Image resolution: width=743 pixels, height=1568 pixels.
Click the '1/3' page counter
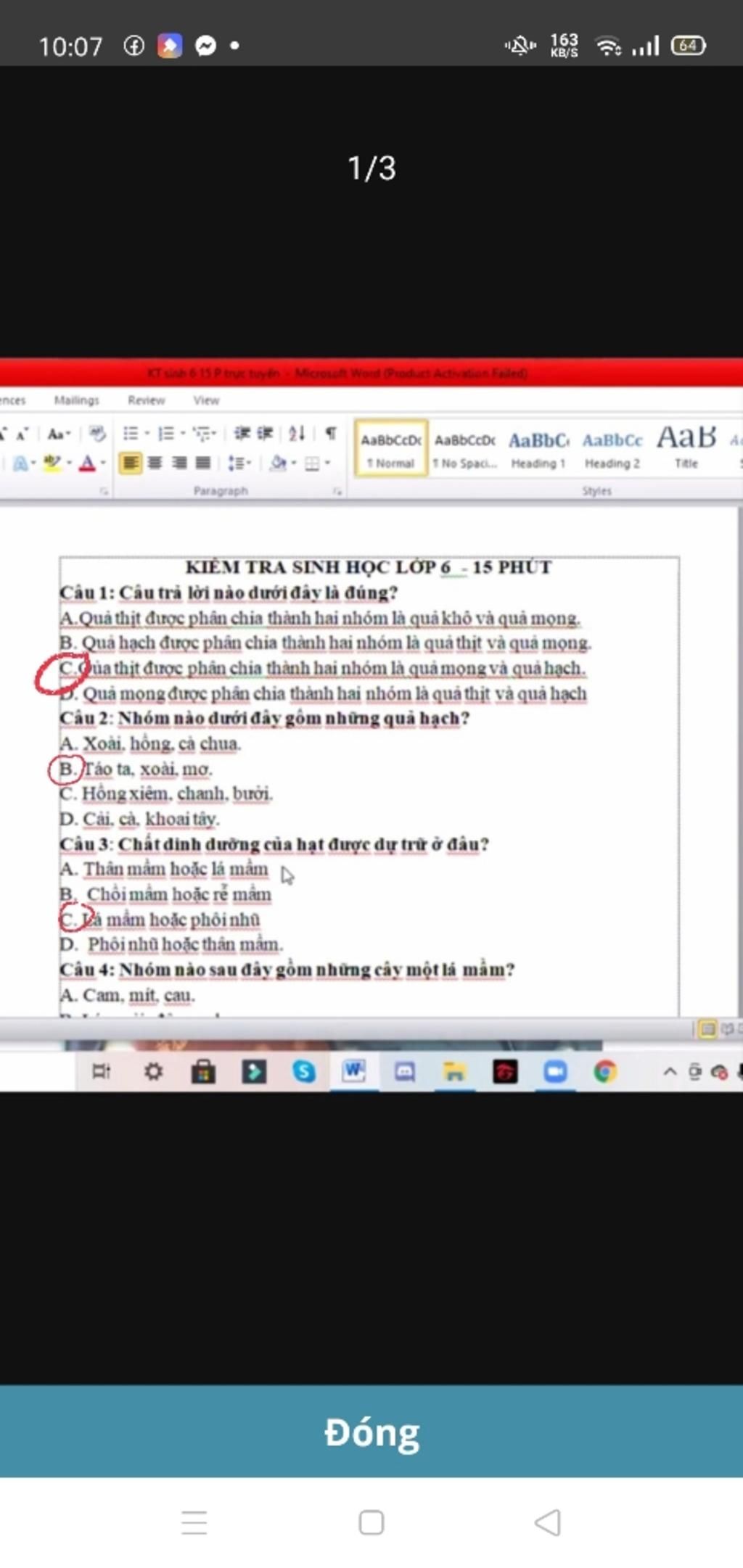point(371,168)
